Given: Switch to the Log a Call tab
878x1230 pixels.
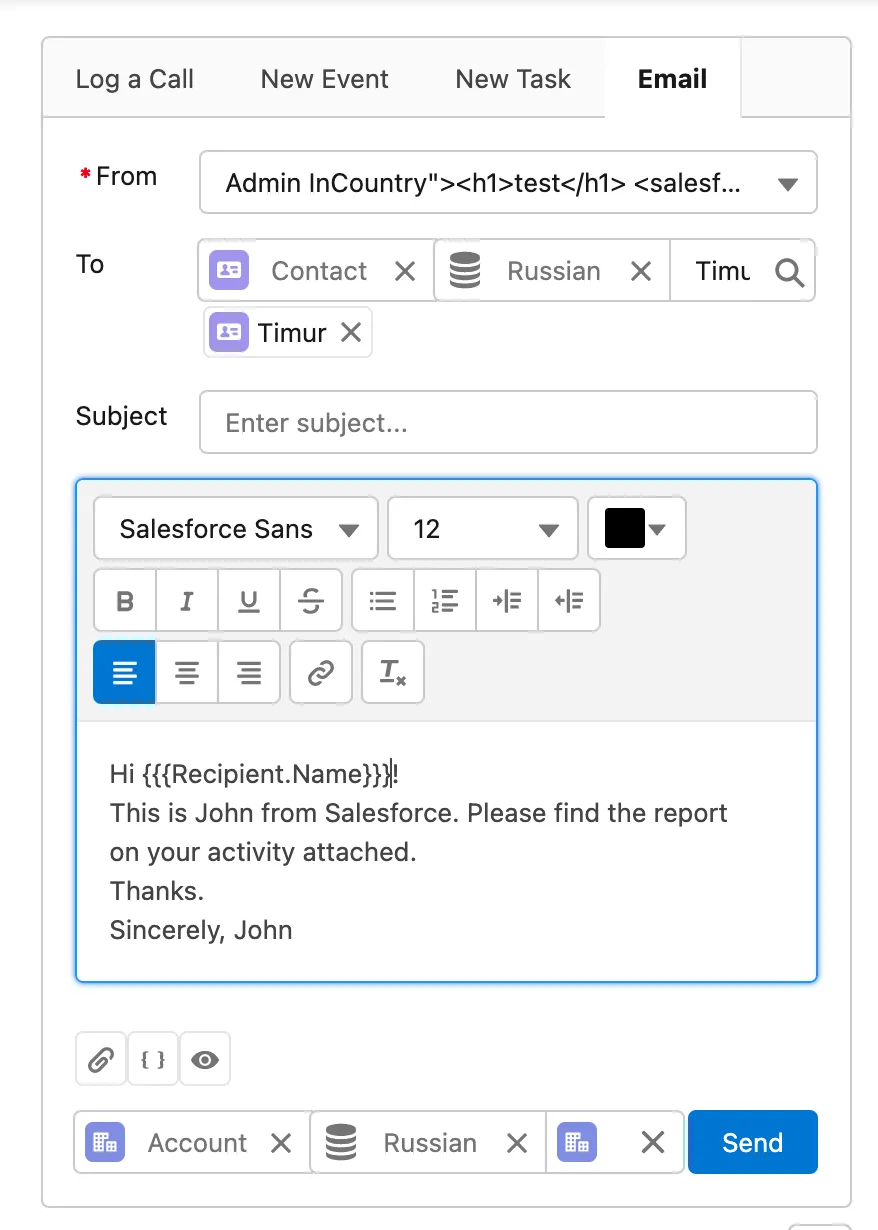Looking at the screenshot, I should 135,79.
